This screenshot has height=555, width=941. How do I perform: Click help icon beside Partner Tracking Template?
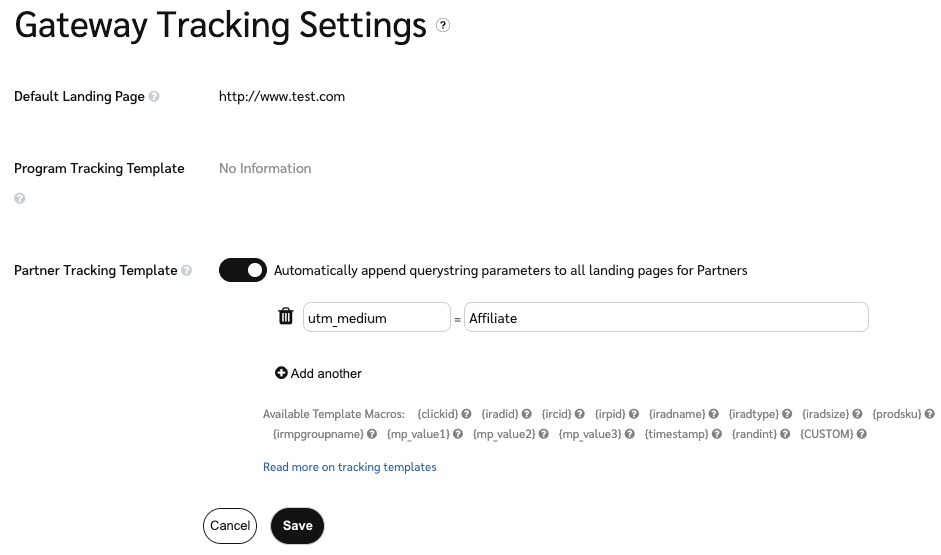click(x=187, y=270)
